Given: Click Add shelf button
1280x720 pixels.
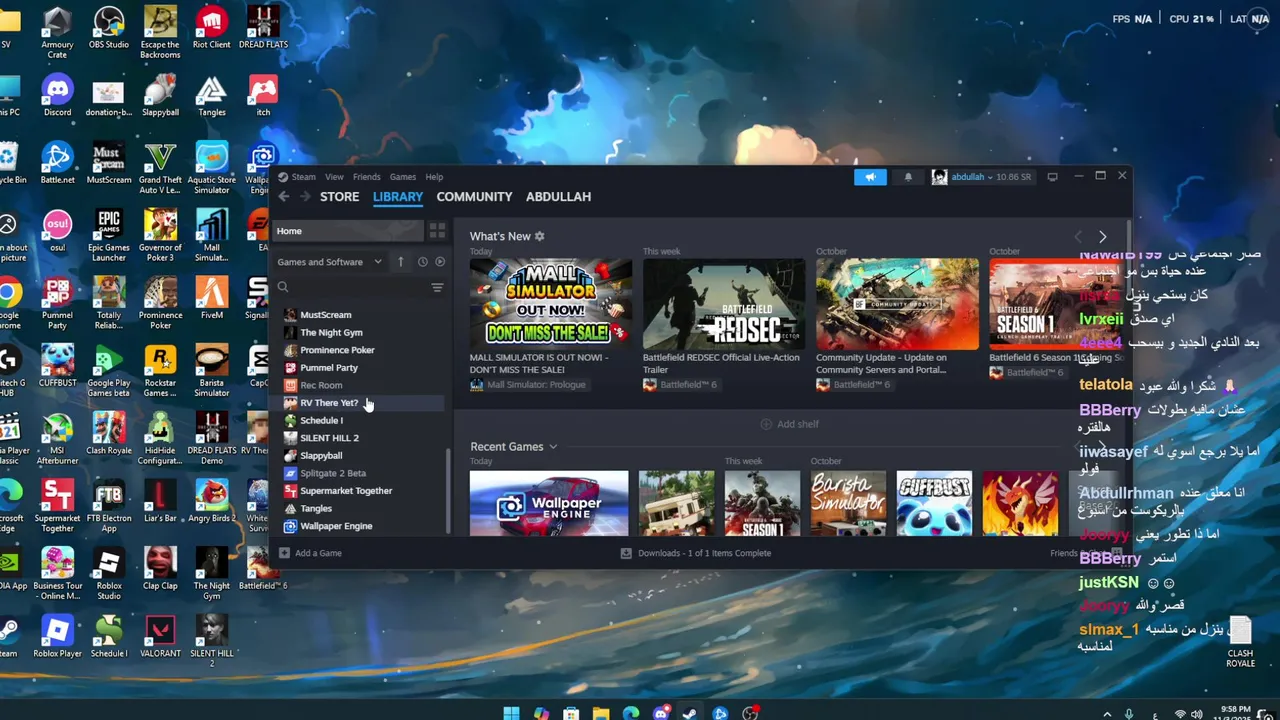Looking at the screenshot, I should [789, 424].
